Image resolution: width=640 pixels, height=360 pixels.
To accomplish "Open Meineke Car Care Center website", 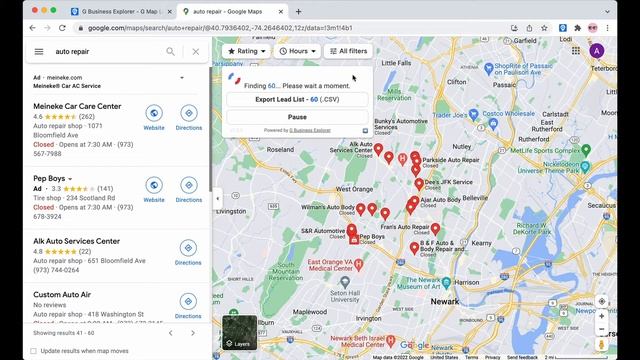I will (x=154, y=118).
